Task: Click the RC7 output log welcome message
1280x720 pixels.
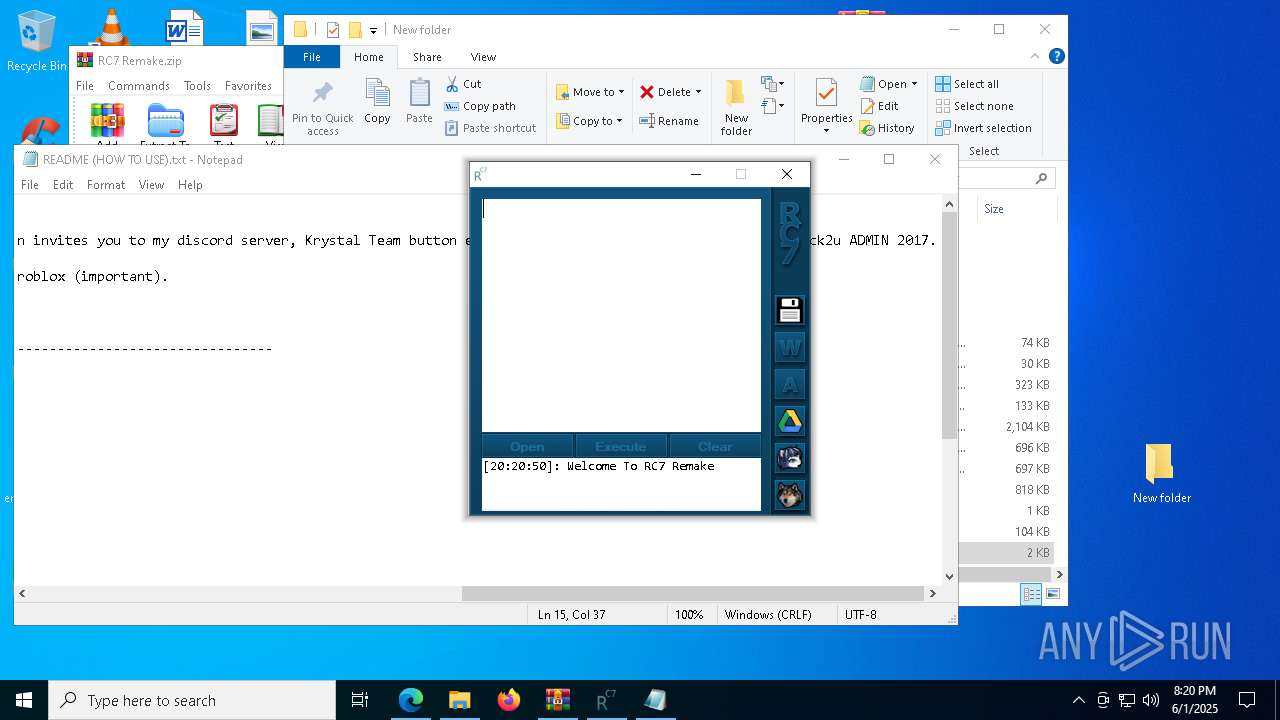Action: [x=599, y=466]
